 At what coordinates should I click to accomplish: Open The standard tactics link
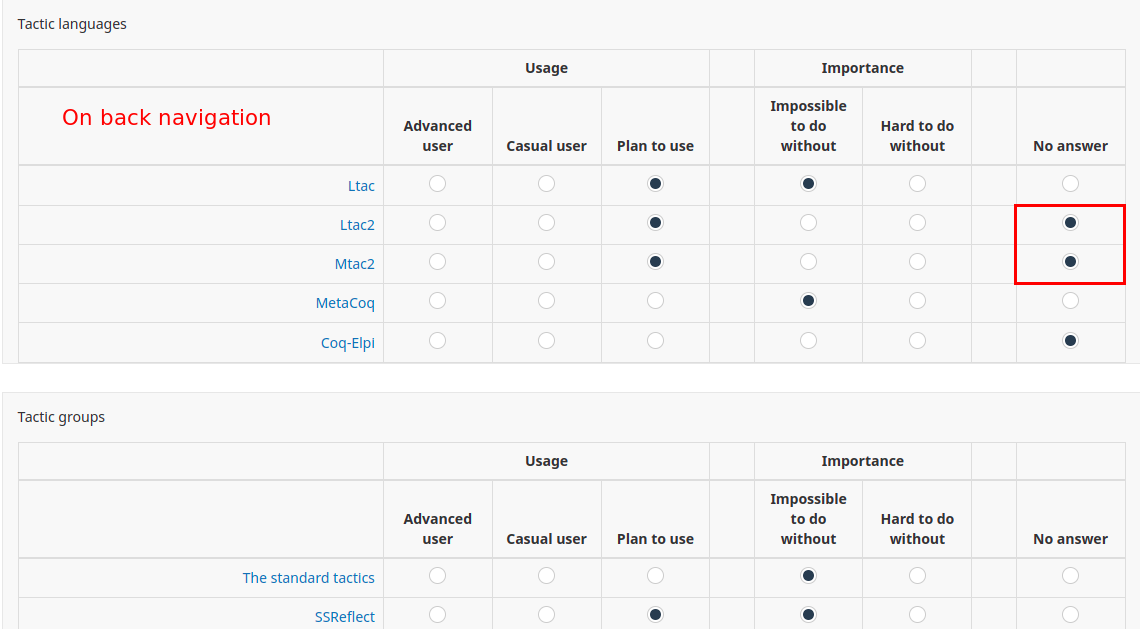[x=308, y=578]
